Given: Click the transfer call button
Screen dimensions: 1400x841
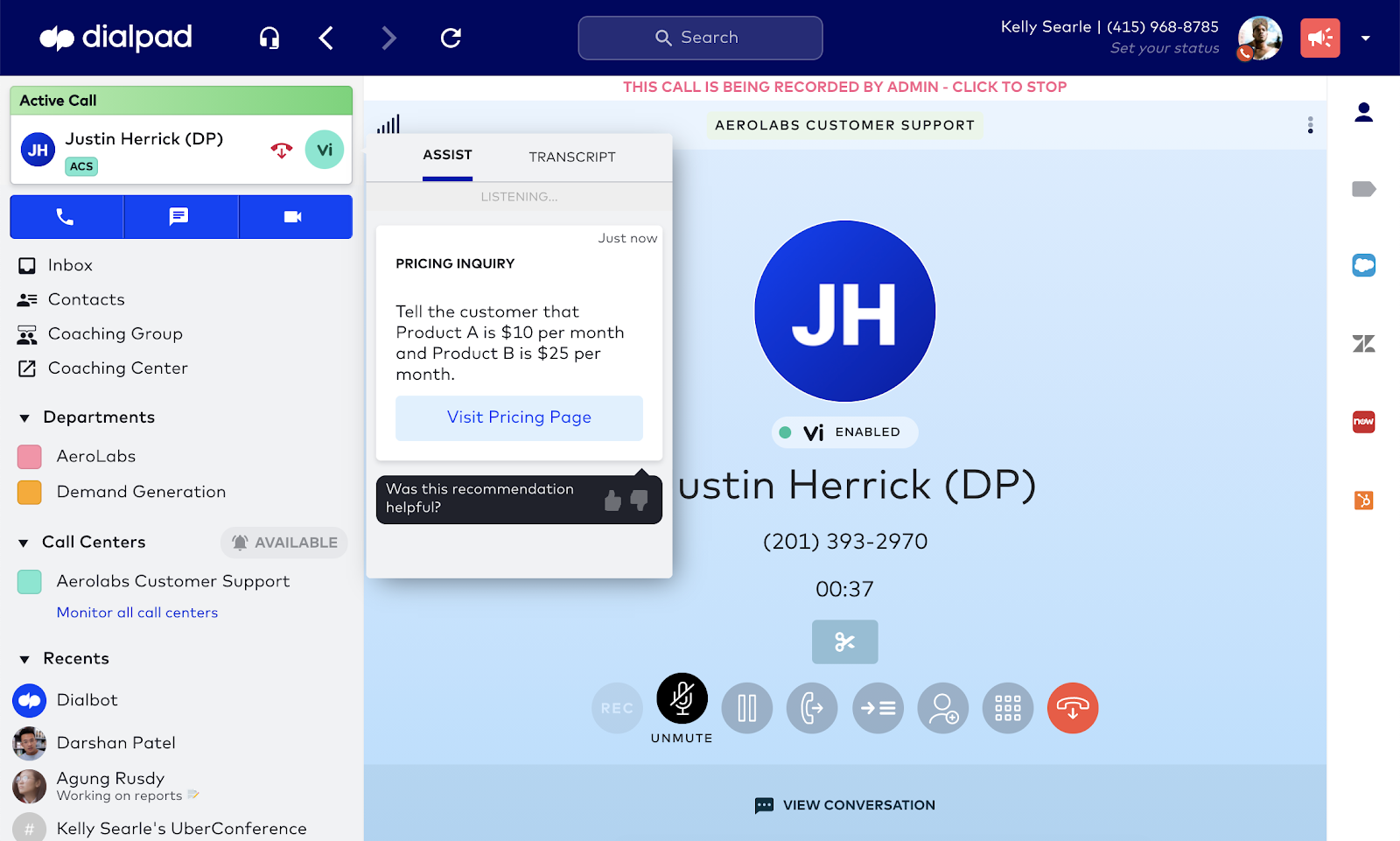Looking at the screenshot, I should tap(812, 708).
